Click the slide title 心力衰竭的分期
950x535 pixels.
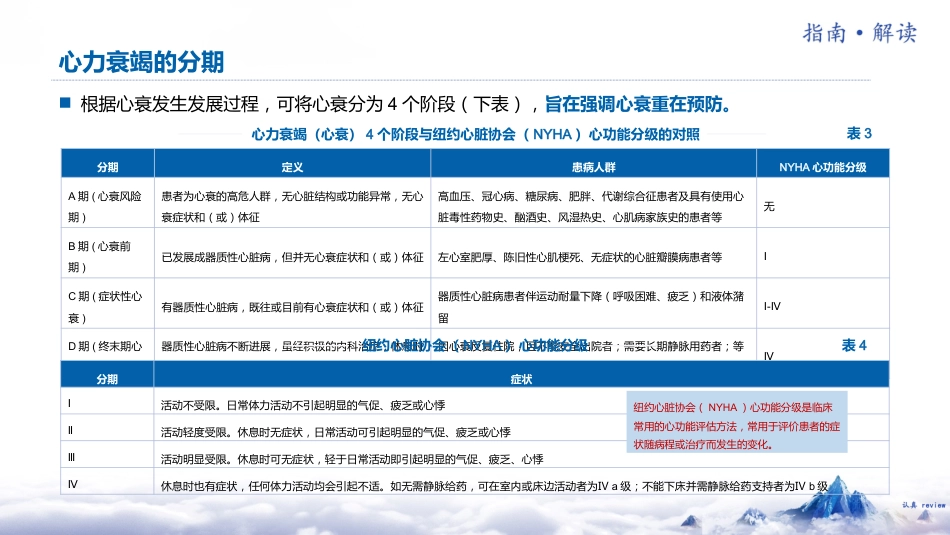point(141,62)
